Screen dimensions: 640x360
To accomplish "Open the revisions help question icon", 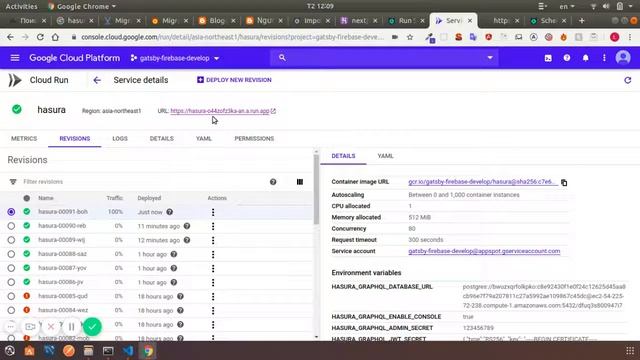I will (273, 182).
